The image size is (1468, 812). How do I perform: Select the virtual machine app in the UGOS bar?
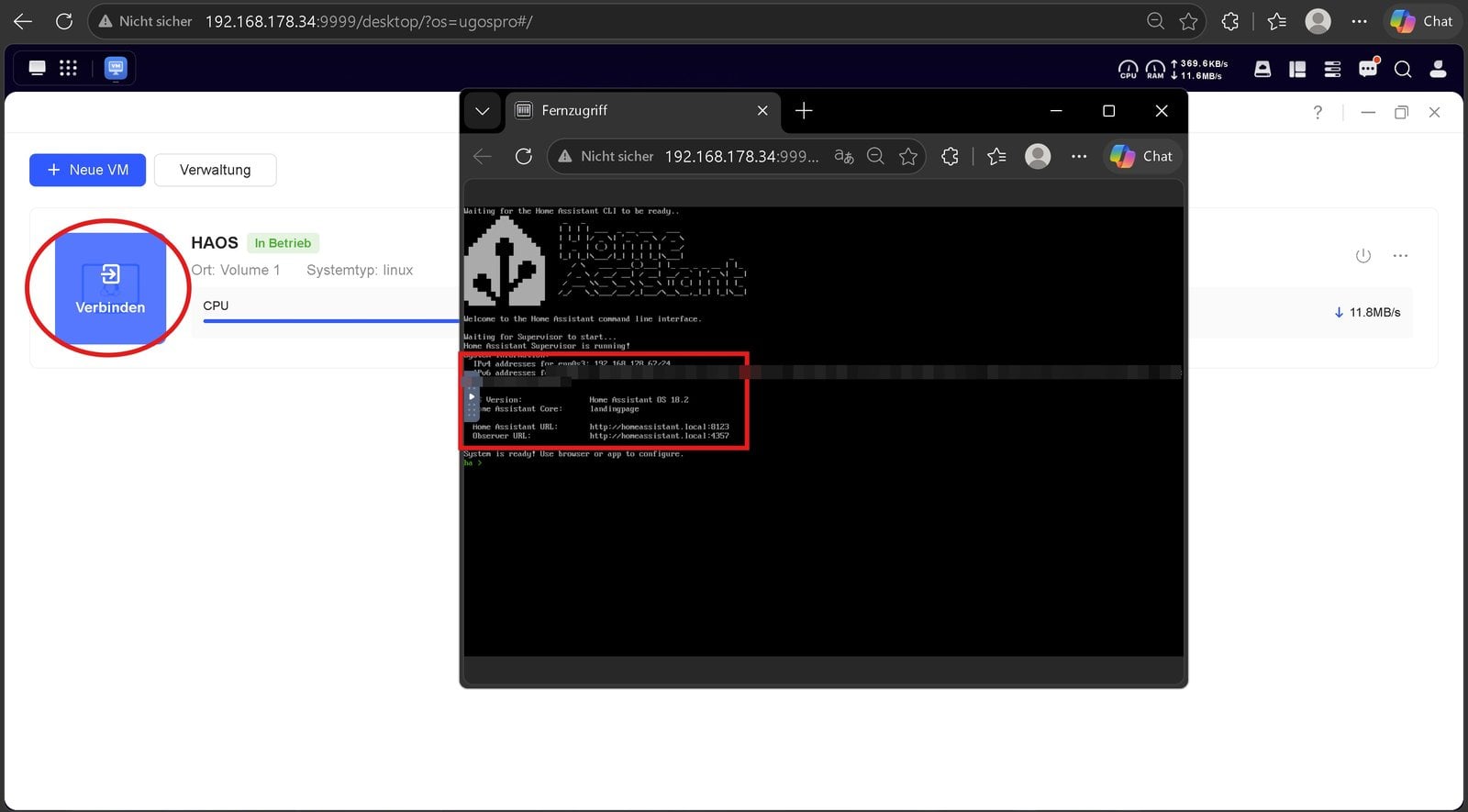coord(116,68)
